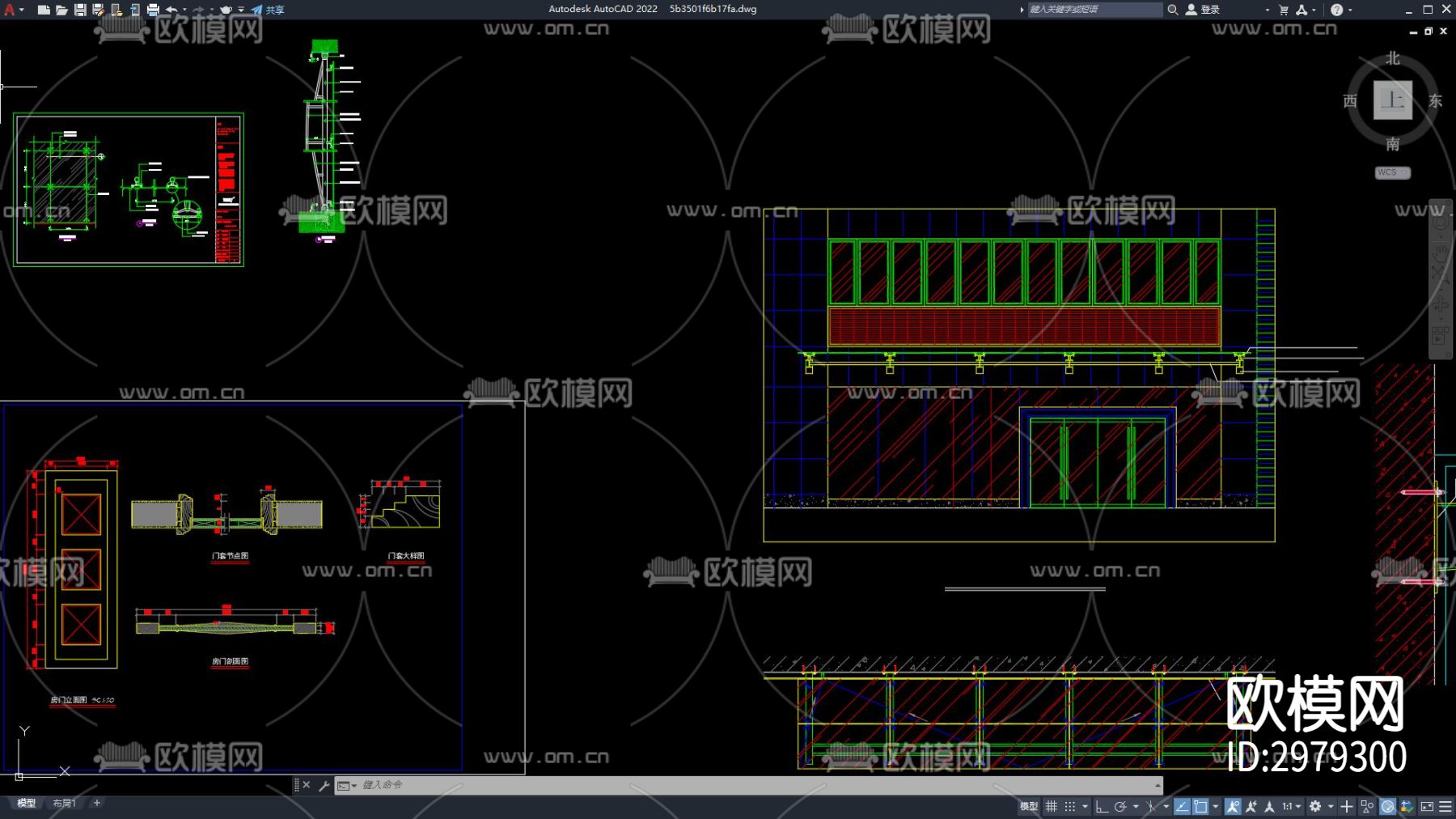The height and width of the screenshot is (819, 1456).
Task: Open a file with the Open icon
Action: [61, 10]
